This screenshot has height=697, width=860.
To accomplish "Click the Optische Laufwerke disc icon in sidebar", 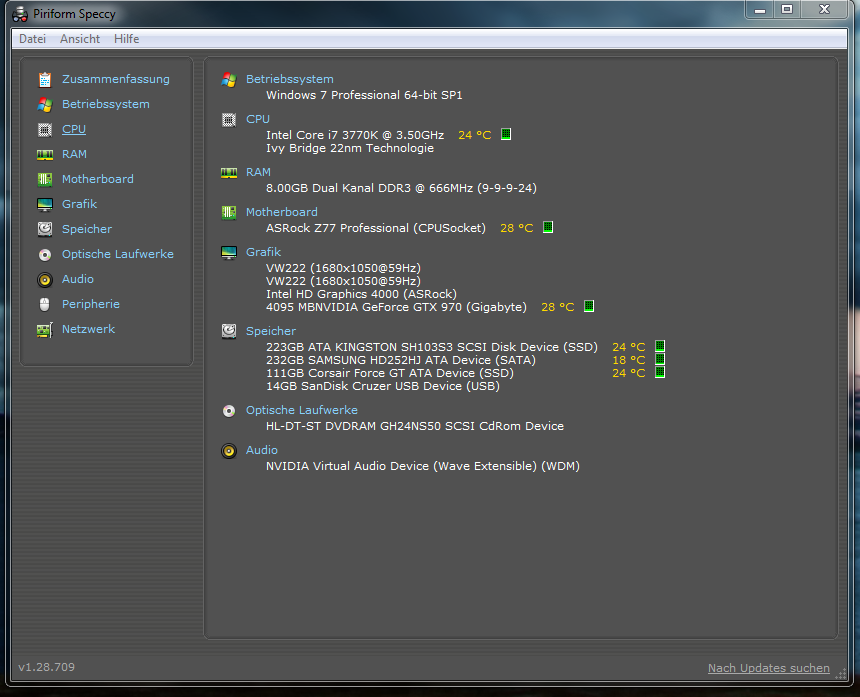I will (44, 254).
